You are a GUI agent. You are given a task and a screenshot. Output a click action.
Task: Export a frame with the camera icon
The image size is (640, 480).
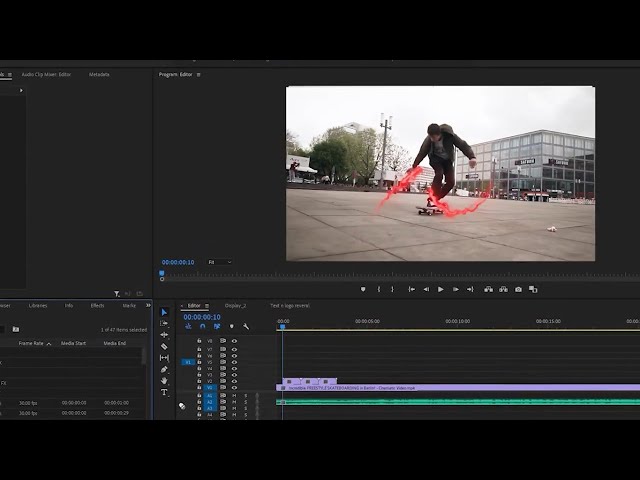tap(518, 289)
